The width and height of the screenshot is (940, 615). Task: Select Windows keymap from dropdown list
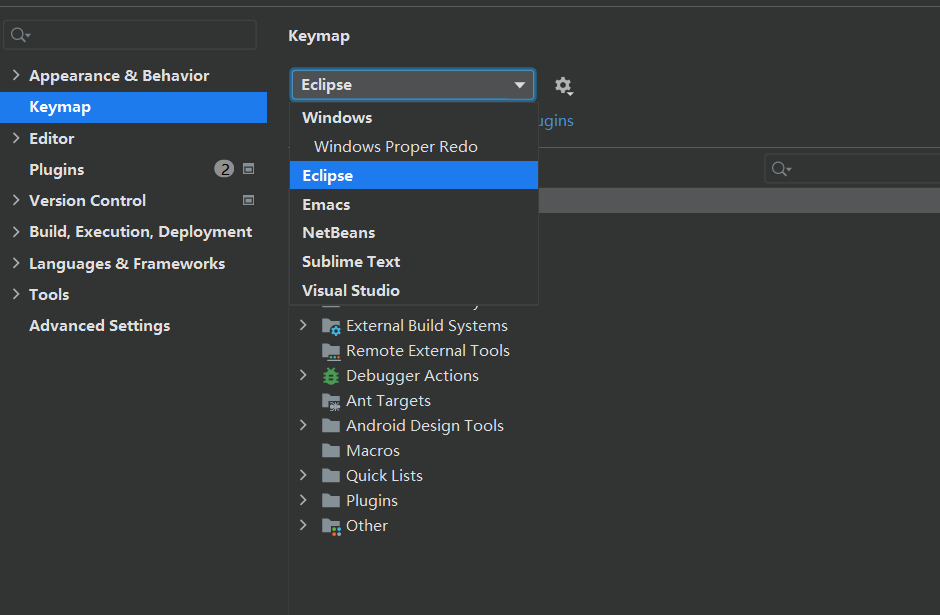click(414, 117)
